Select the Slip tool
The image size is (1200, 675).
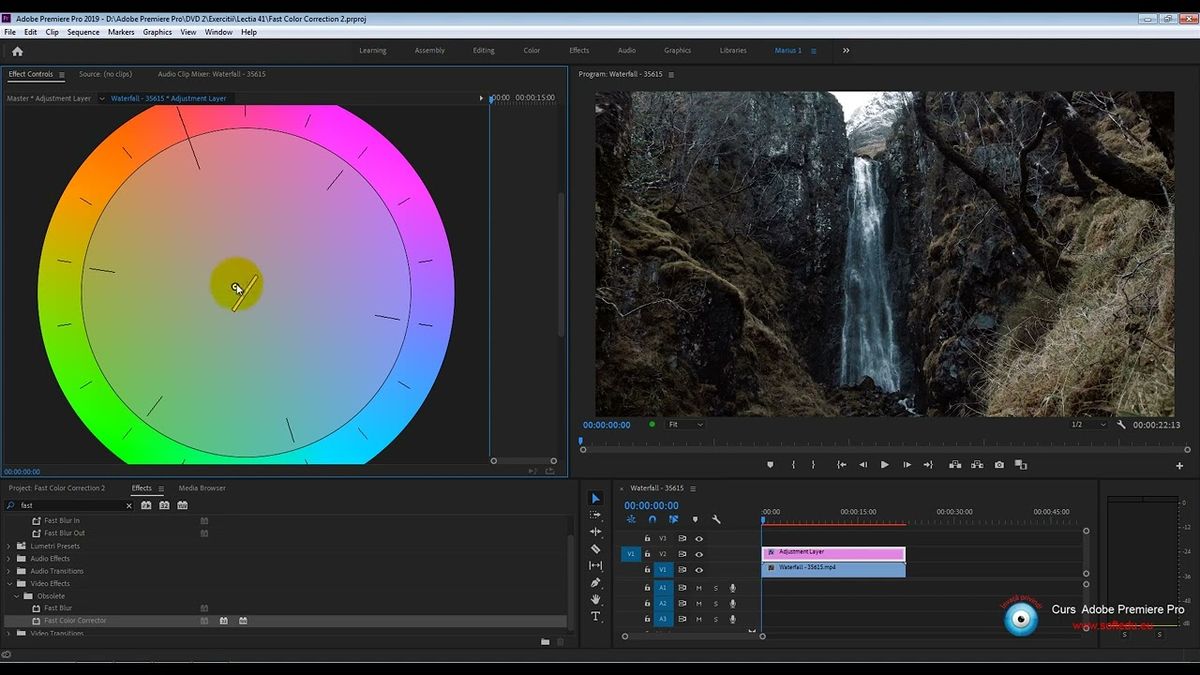[x=595, y=566]
